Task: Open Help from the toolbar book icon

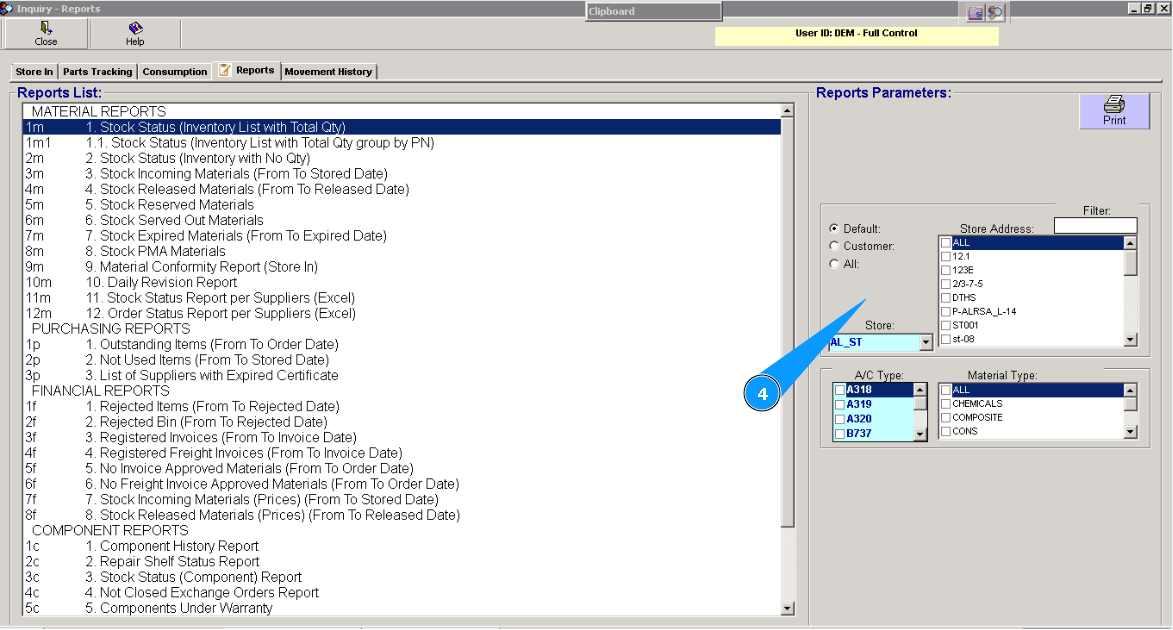Action: (135, 28)
